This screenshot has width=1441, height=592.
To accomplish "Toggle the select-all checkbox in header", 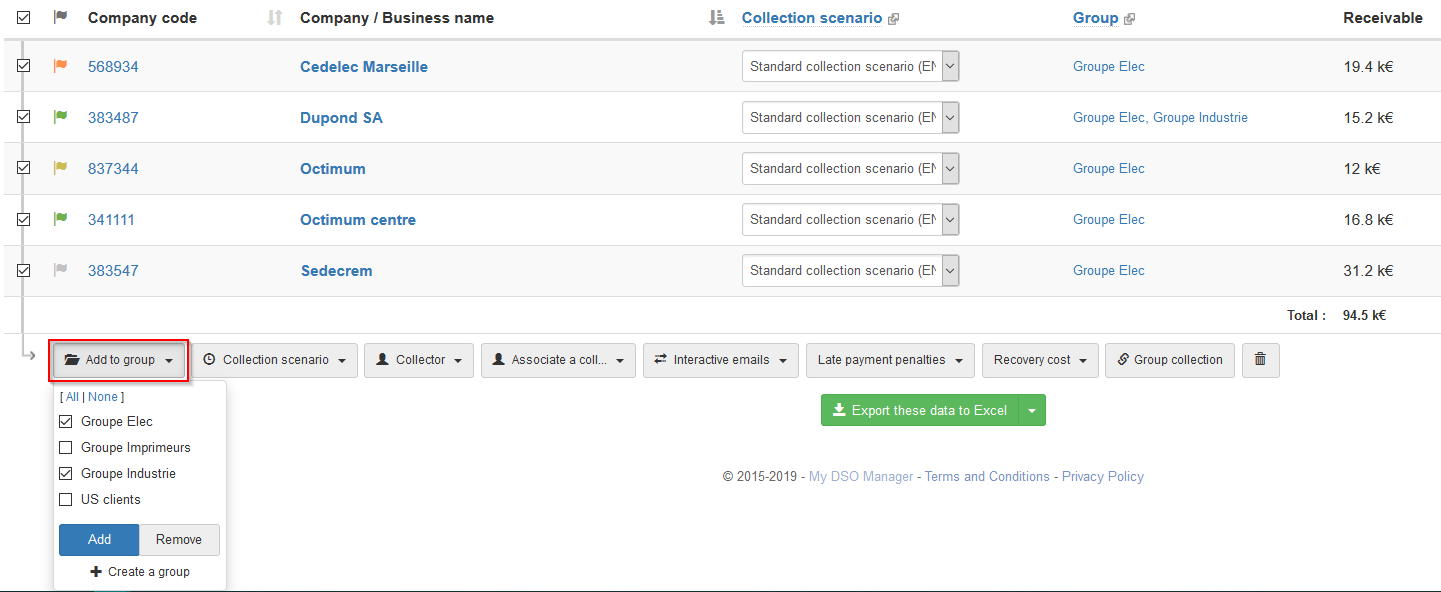I will click(x=24, y=17).
